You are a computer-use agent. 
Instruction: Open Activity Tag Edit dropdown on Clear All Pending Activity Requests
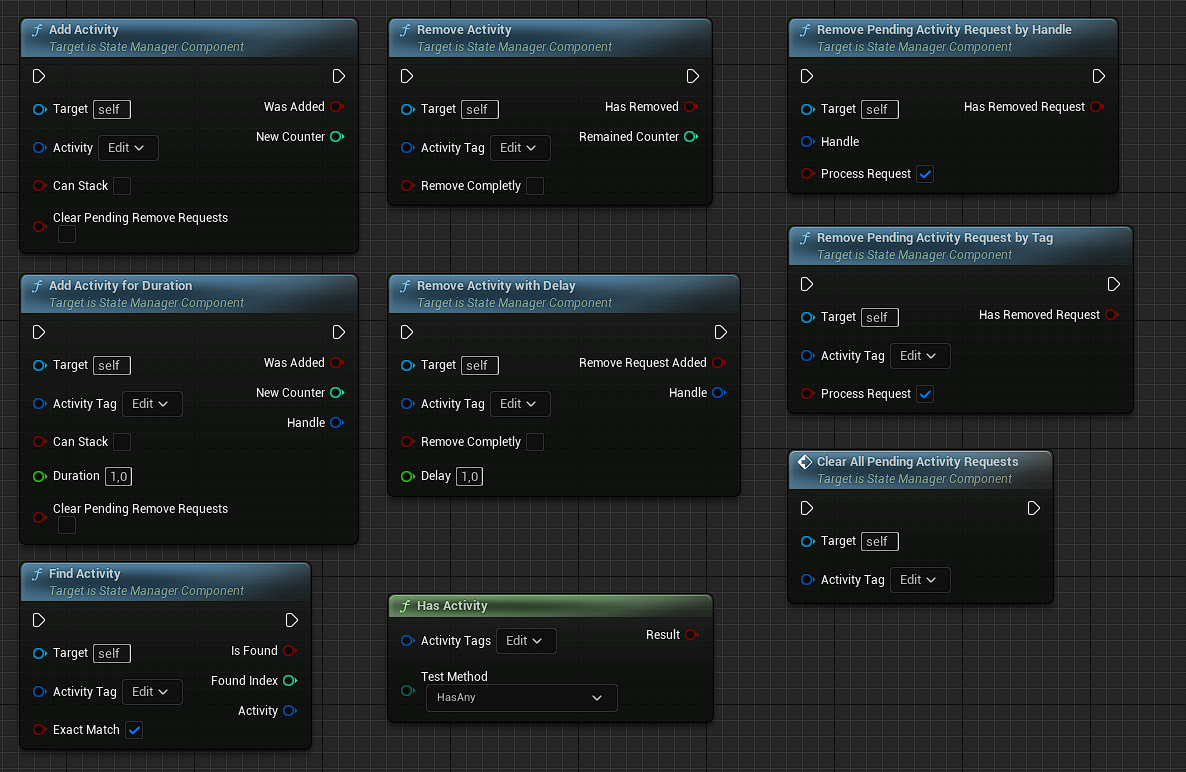coord(920,580)
